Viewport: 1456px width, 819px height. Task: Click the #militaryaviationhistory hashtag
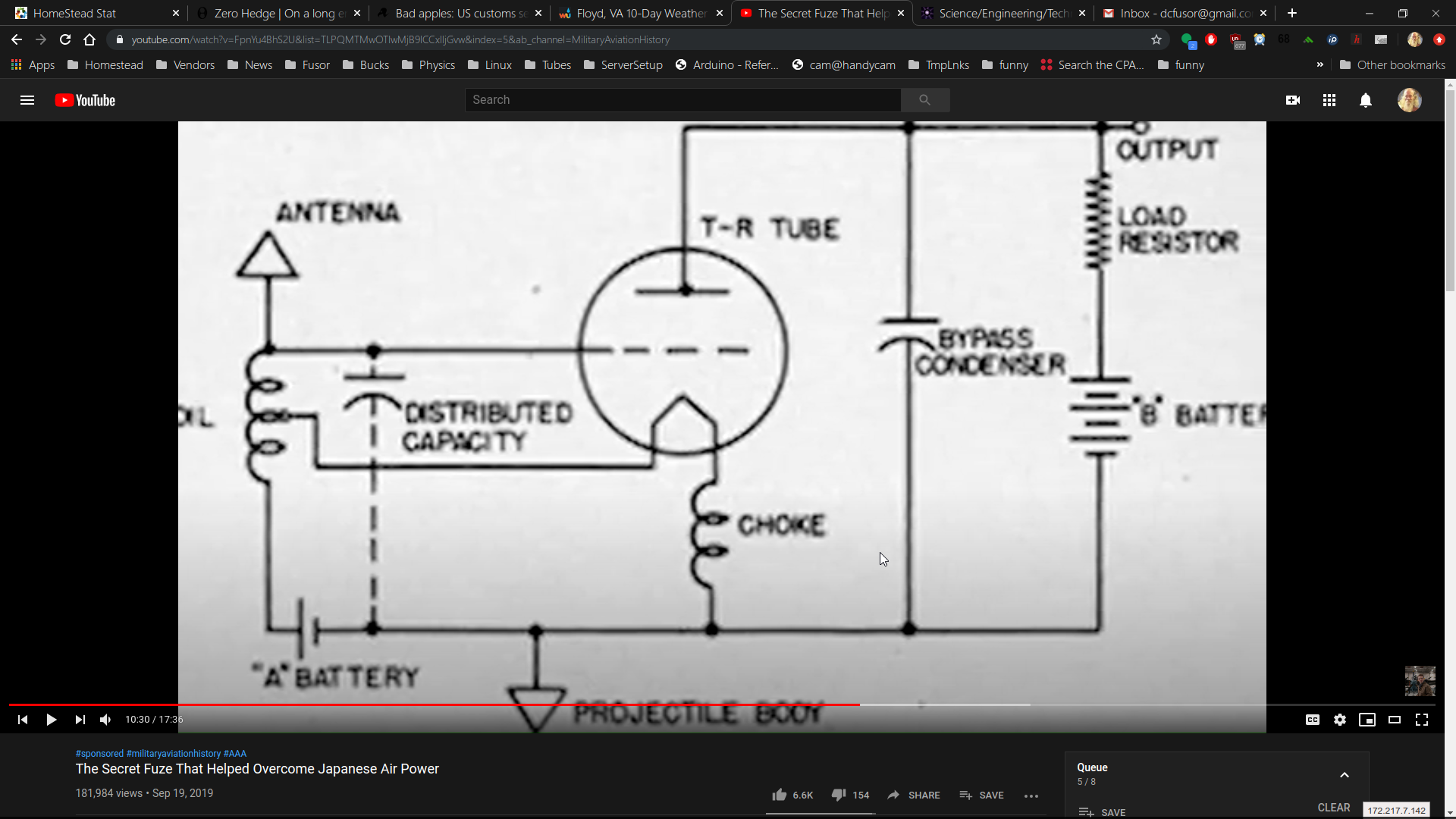coord(174,754)
